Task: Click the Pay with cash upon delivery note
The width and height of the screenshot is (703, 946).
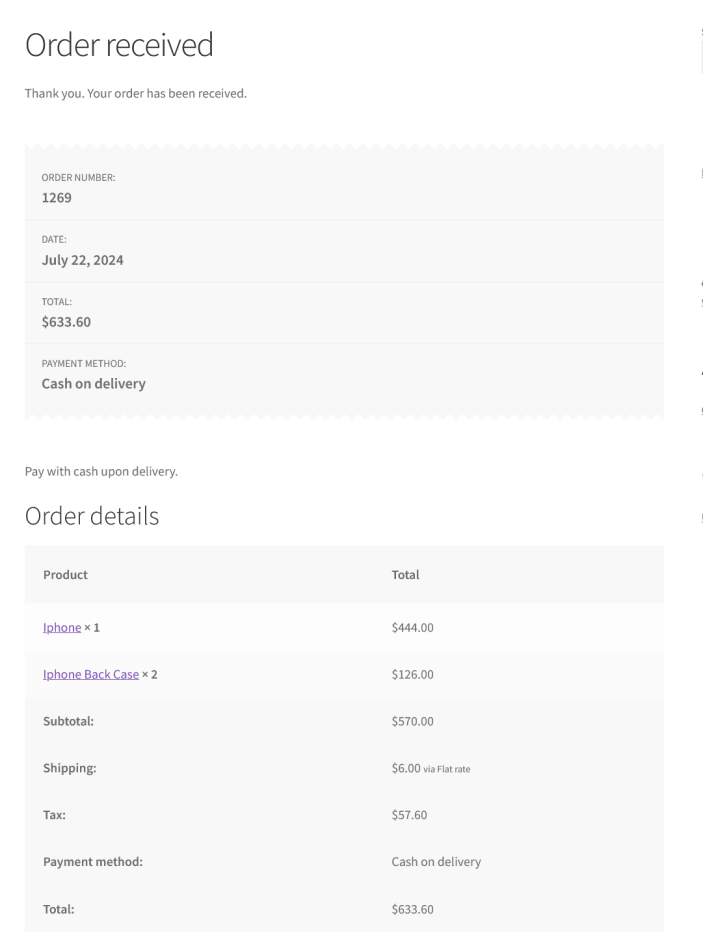Action: (101, 472)
